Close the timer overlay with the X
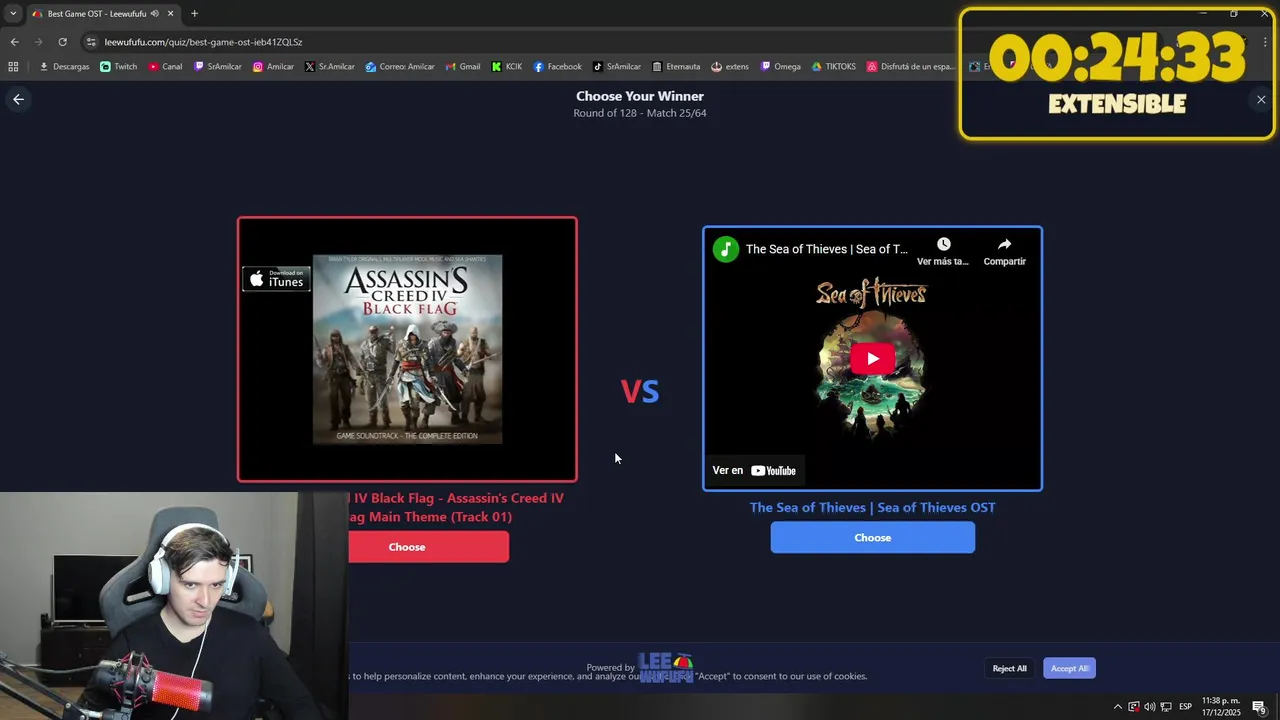Viewport: 1280px width, 720px height. click(x=1261, y=99)
